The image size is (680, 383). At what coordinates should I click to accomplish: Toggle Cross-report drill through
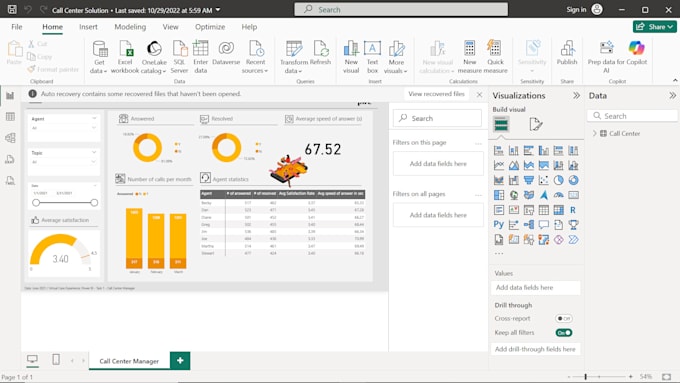click(563, 318)
